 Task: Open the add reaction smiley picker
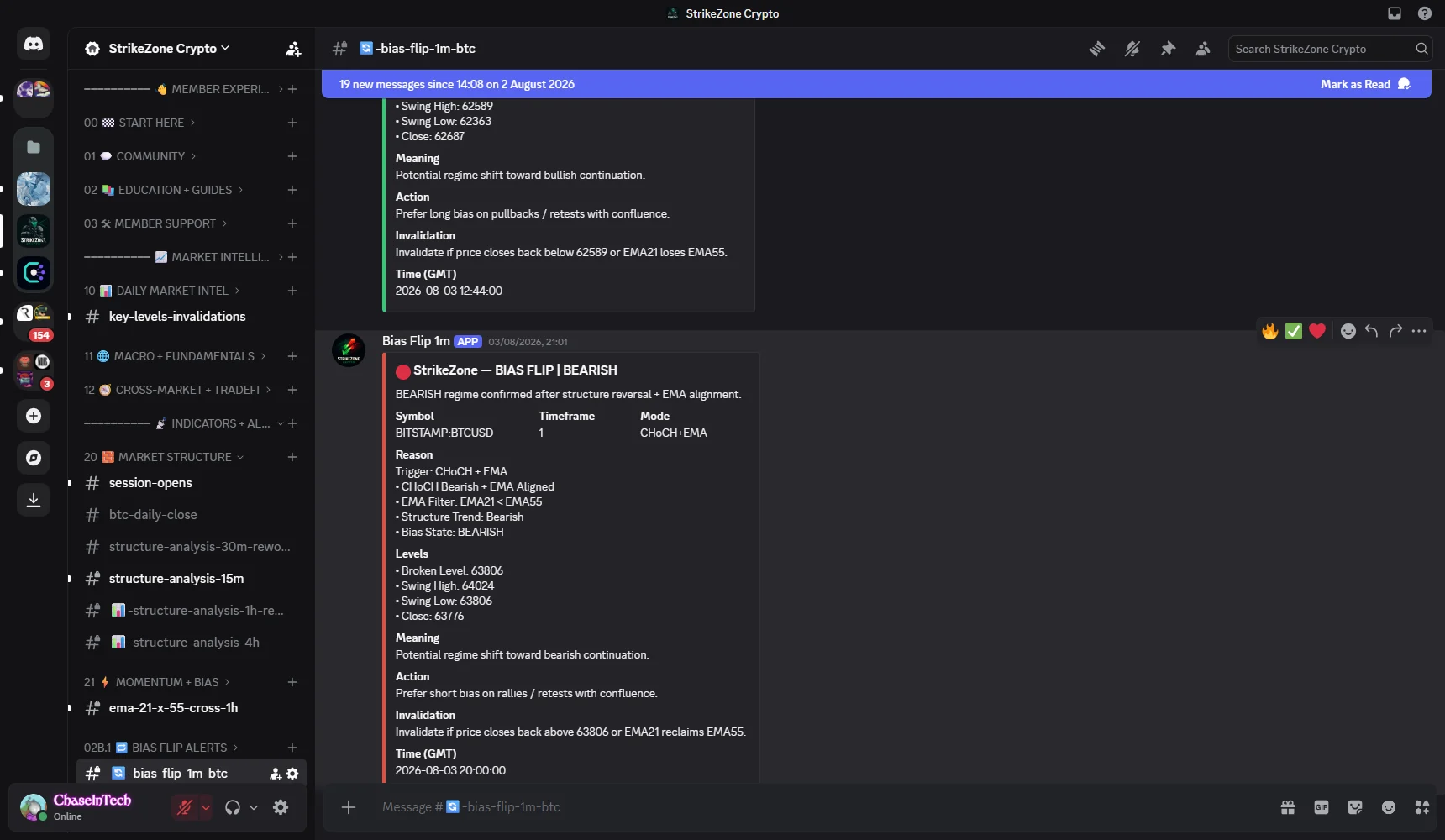(1348, 331)
